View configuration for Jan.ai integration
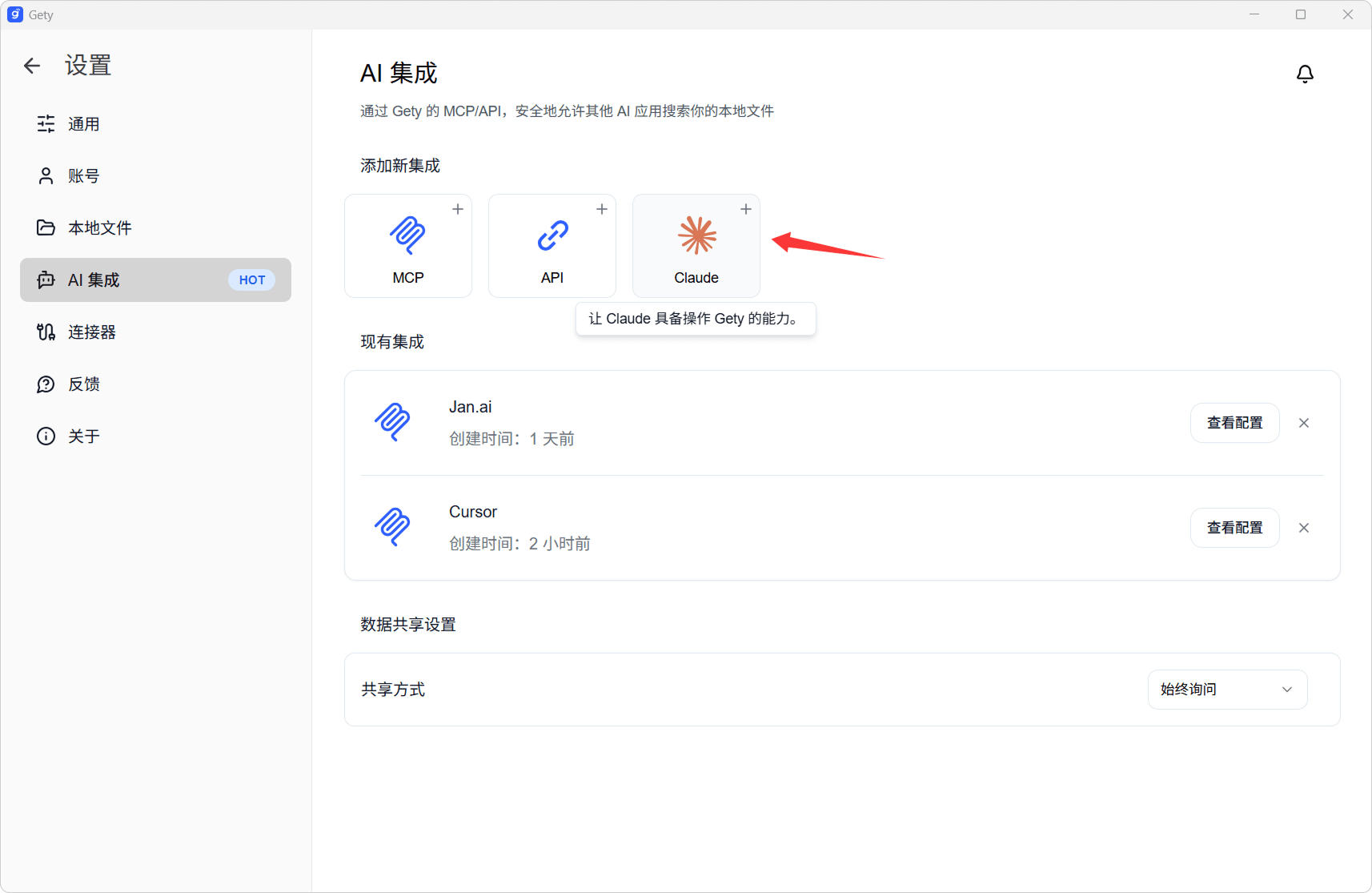1372x893 pixels. tap(1234, 423)
